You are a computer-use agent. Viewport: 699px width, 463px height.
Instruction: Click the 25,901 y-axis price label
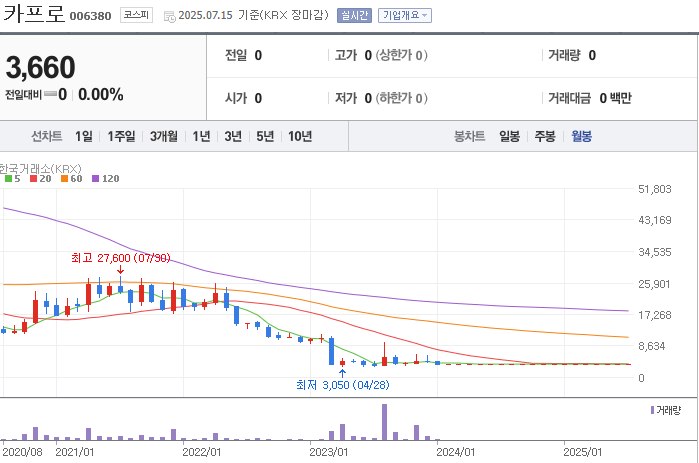click(654, 284)
